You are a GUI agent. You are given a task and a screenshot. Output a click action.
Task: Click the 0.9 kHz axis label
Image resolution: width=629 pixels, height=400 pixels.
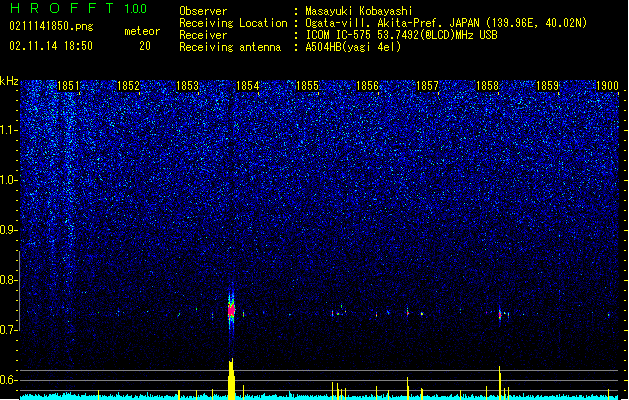coord(8,230)
